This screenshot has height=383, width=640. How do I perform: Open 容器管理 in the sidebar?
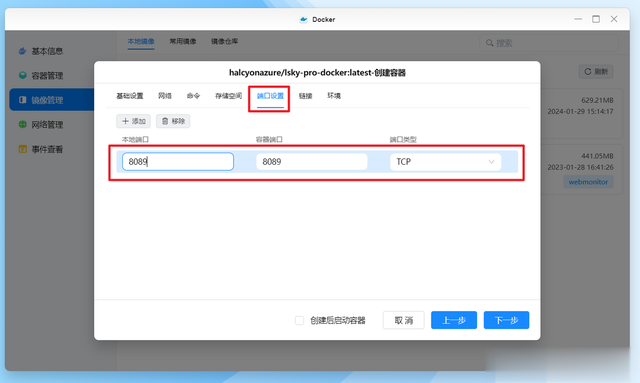coord(41,76)
